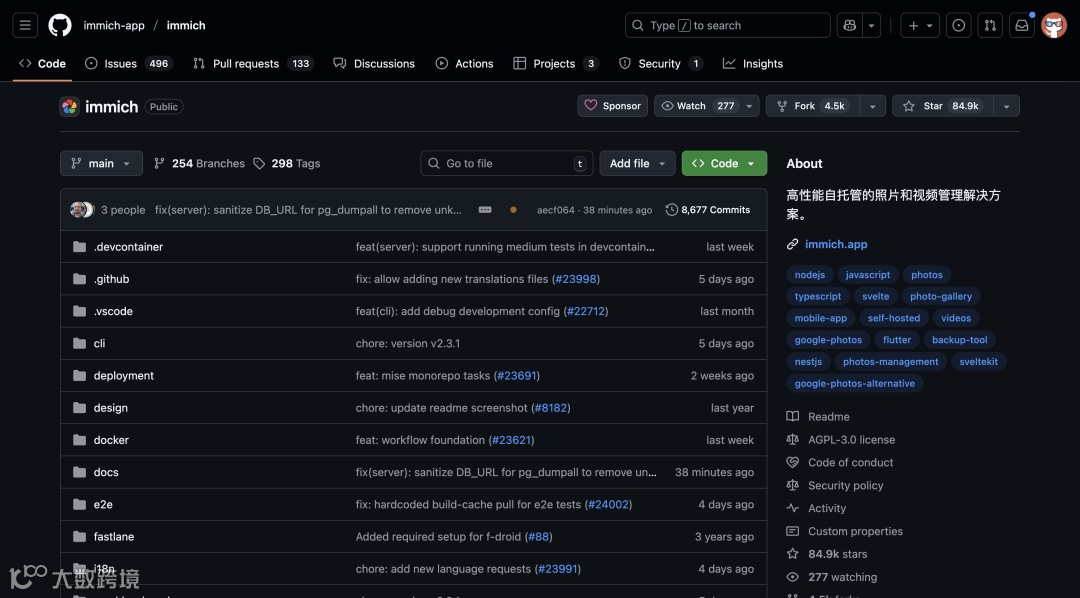Click the branch icon beside 254 Branches
1080x598 pixels.
[x=159, y=163]
